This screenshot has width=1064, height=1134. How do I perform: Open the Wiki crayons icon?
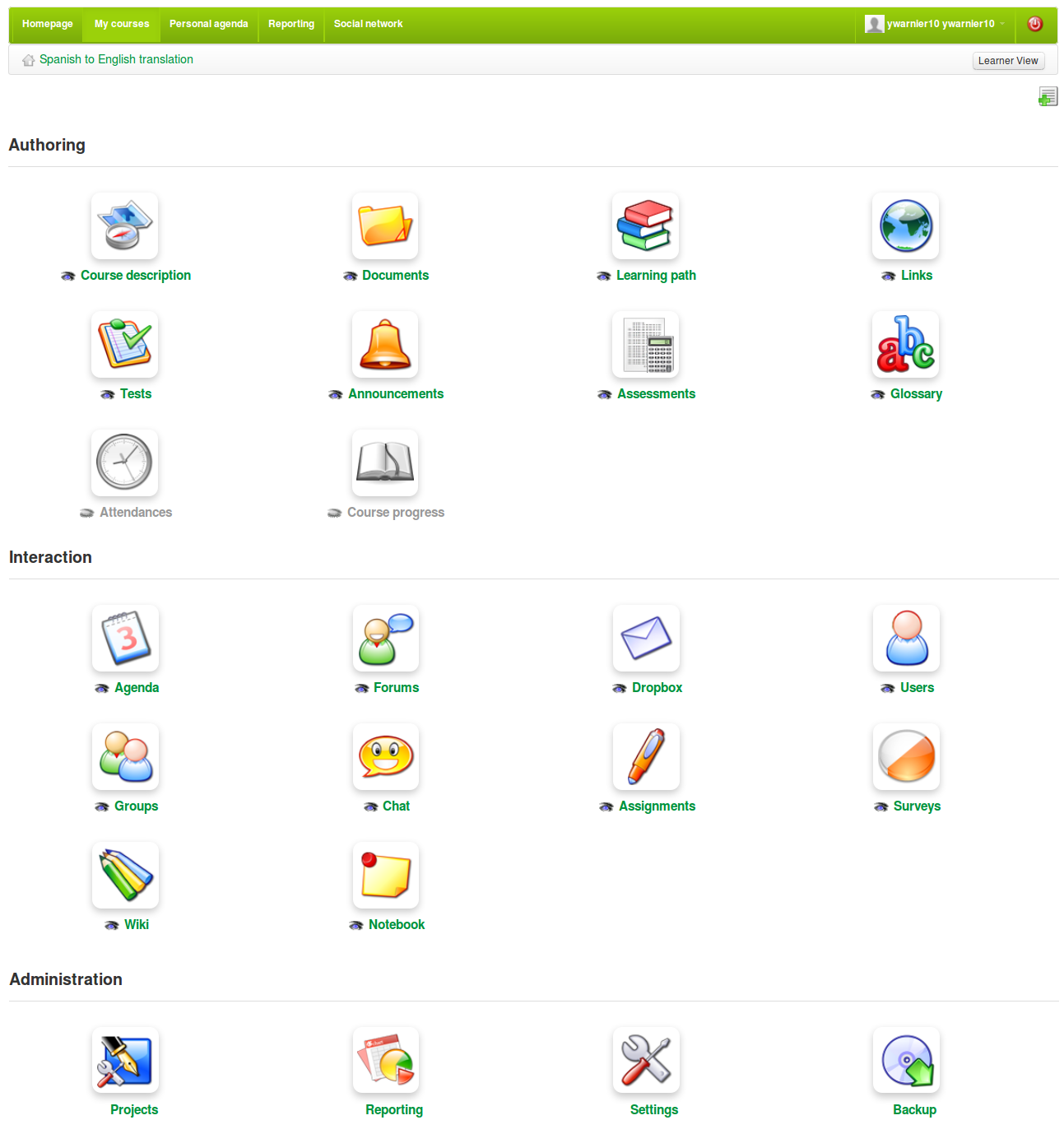pyautogui.click(x=125, y=876)
